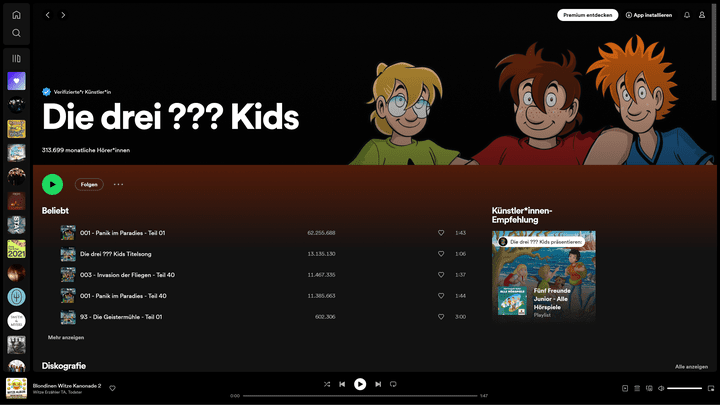Like '001 - Panik im Paradies - Teil 01'
The width and height of the screenshot is (720, 405).
(x=441, y=232)
